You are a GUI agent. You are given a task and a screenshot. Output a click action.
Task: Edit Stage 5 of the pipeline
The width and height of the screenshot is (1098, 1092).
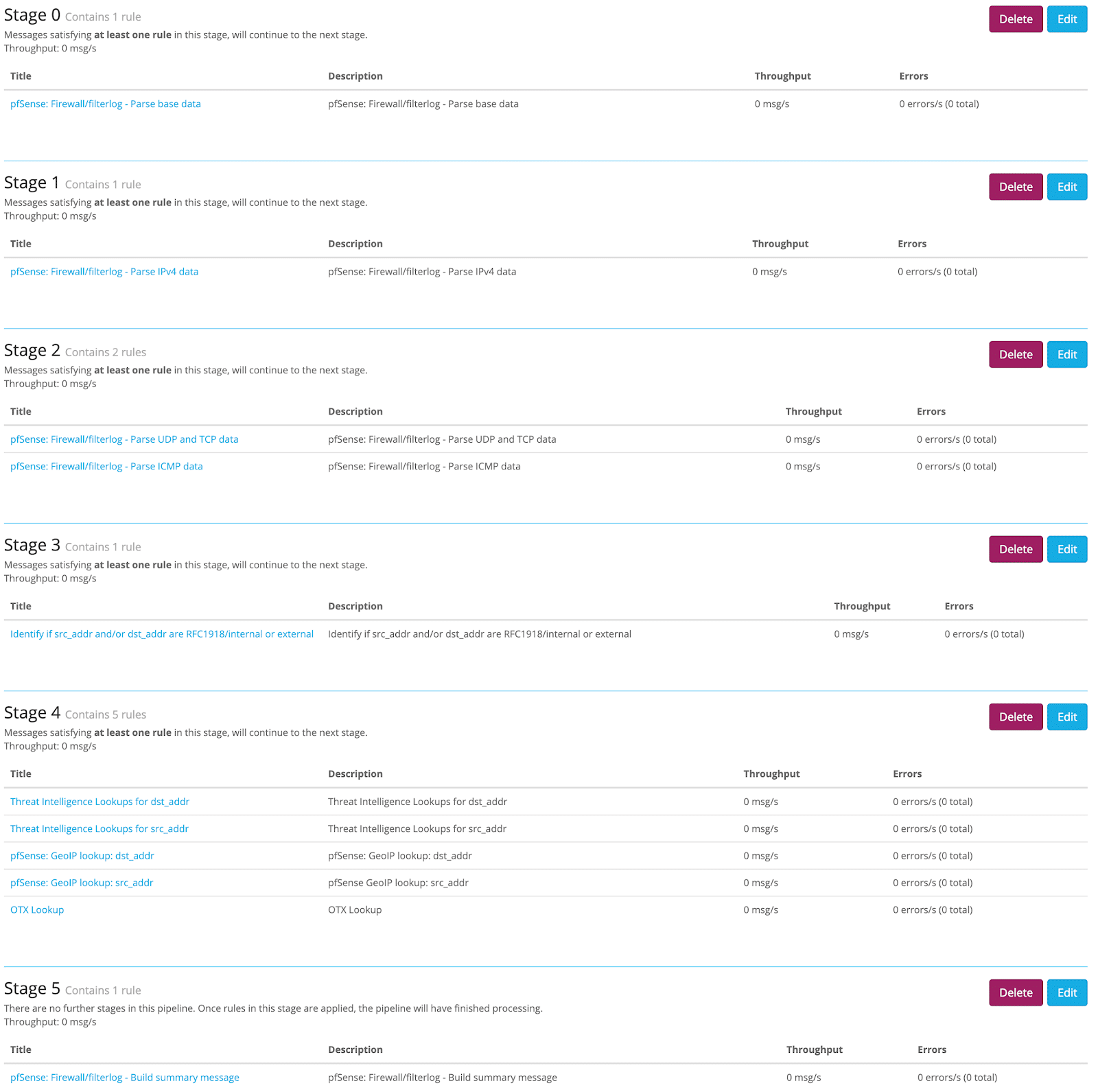(1066, 992)
